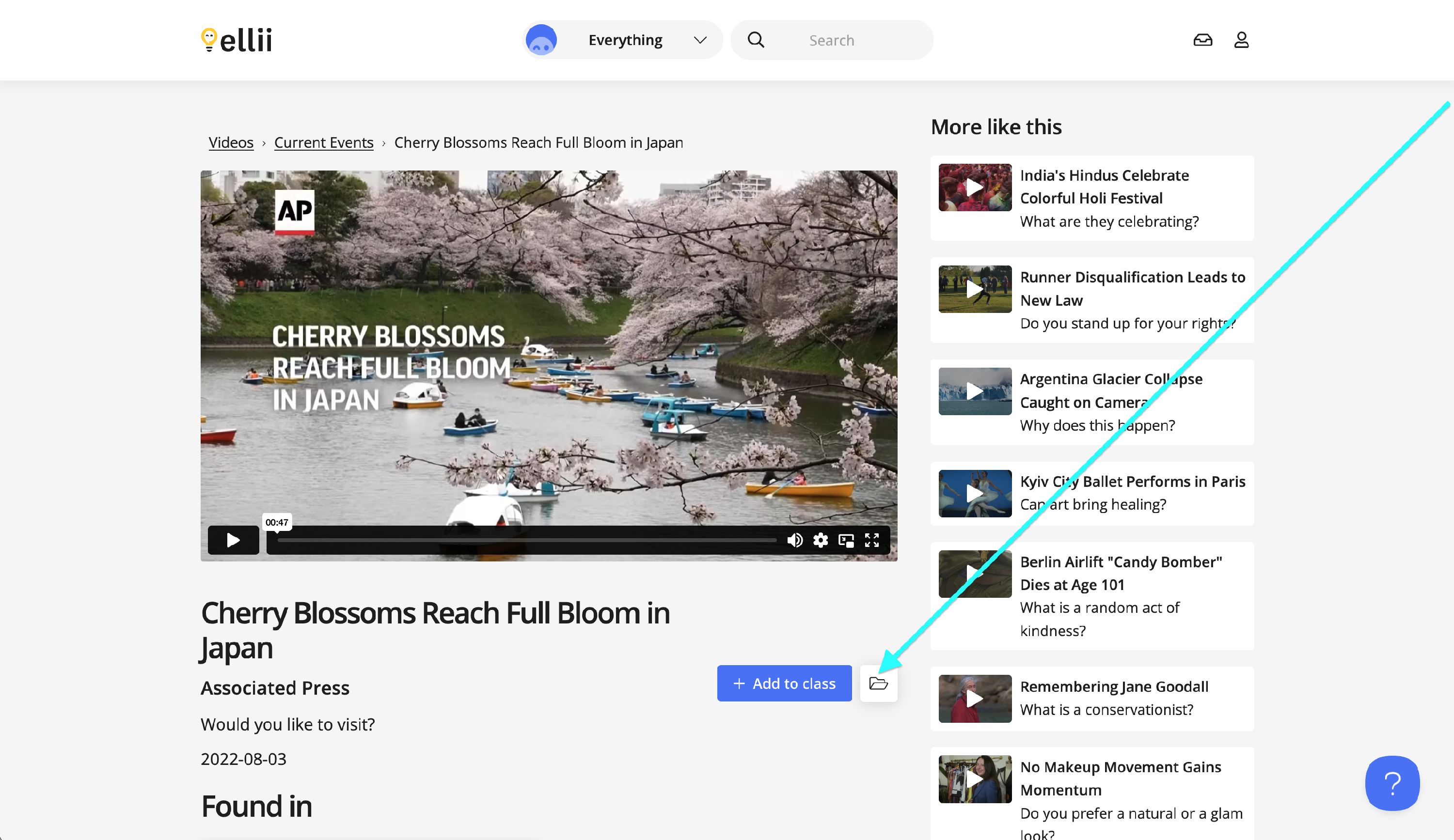Mute the video volume speaker icon

coord(794,540)
